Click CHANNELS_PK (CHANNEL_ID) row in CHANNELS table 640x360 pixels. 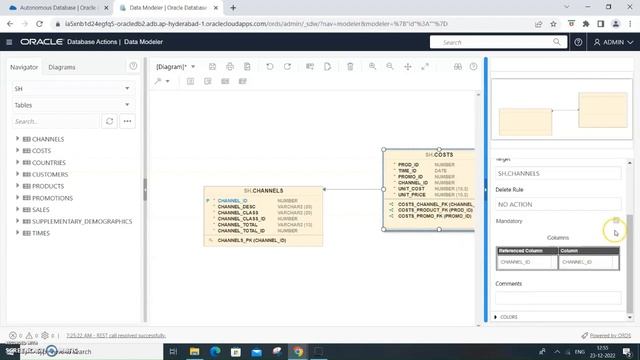[x=251, y=240]
